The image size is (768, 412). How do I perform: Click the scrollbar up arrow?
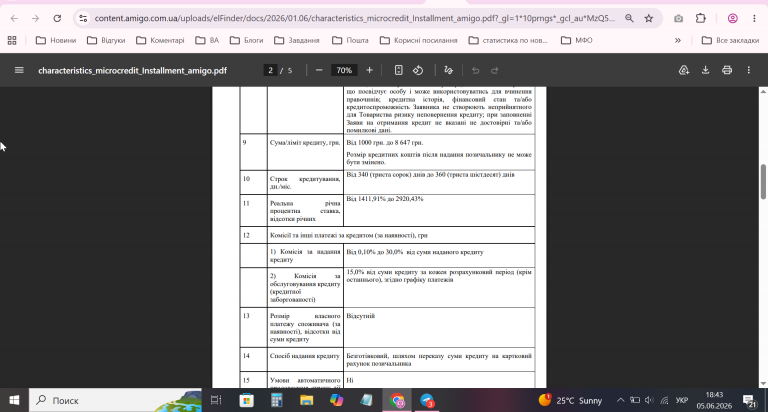point(763,91)
